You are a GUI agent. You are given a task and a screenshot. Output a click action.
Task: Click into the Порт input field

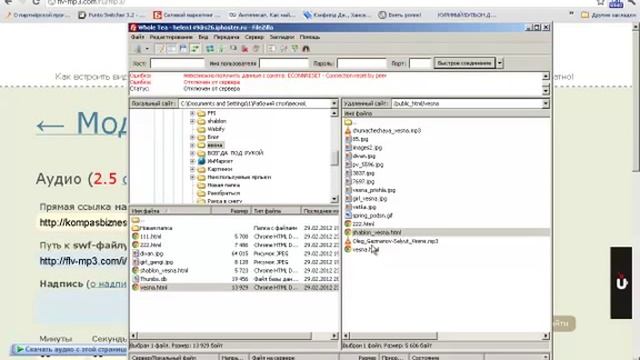[x=420, y=63]
